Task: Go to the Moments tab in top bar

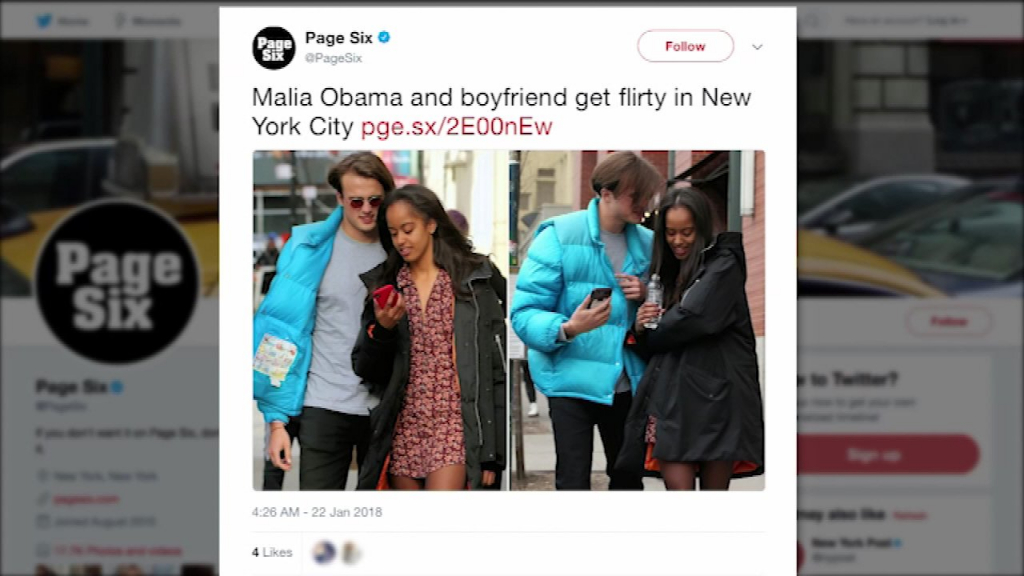Action: pos(149,21)
